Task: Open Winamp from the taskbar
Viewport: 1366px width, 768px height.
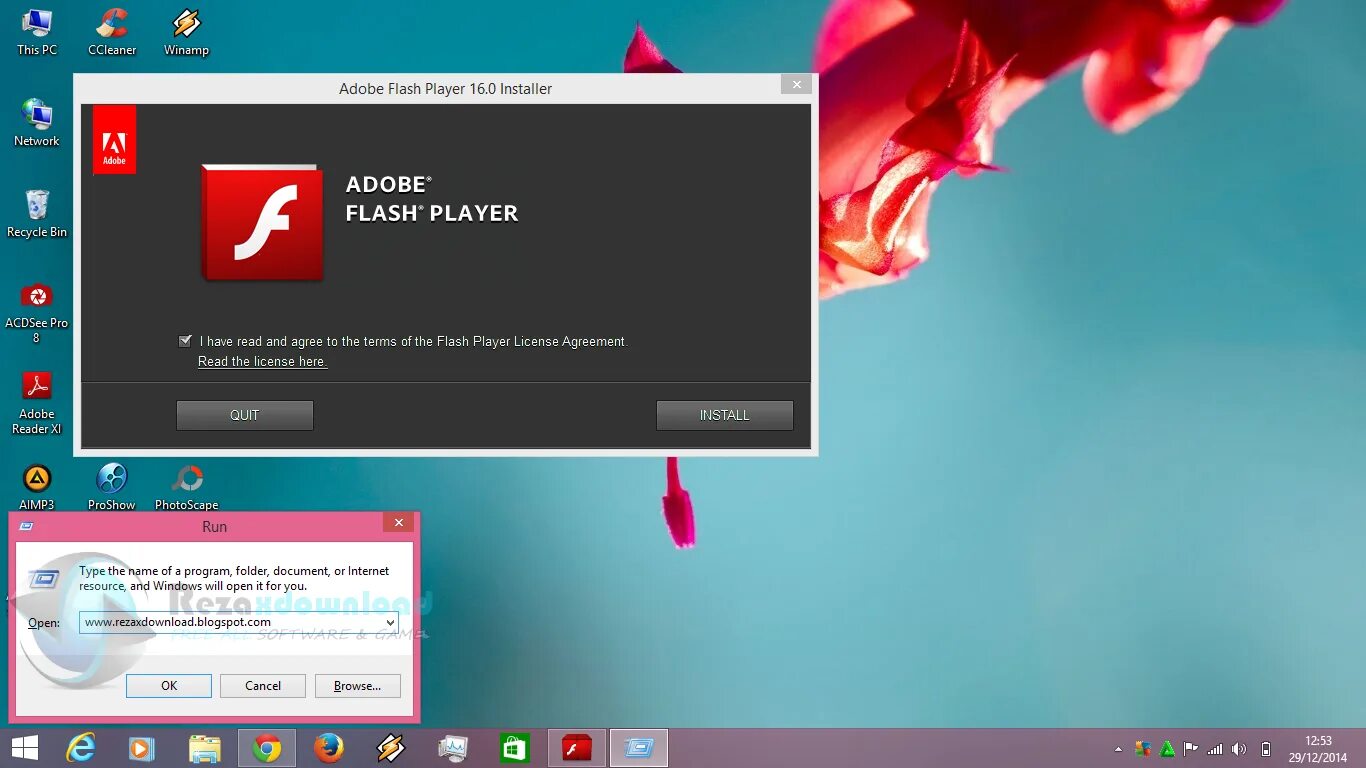Action: pos(391,748)
